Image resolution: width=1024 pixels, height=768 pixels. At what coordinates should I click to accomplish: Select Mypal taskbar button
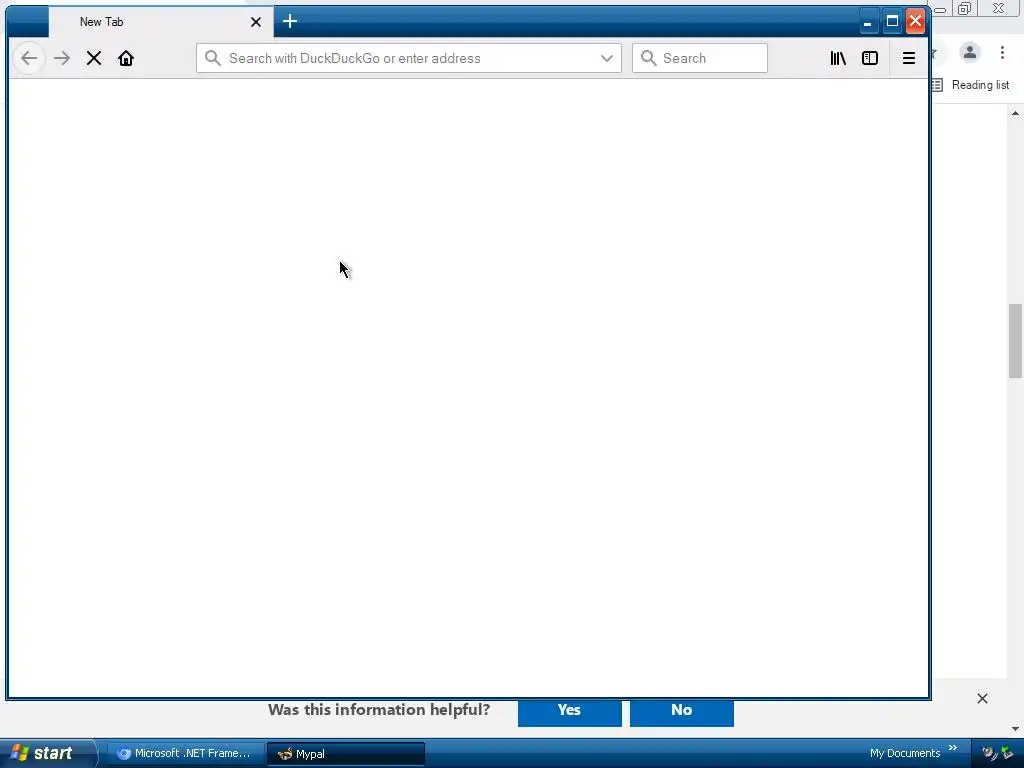[346, 754]
